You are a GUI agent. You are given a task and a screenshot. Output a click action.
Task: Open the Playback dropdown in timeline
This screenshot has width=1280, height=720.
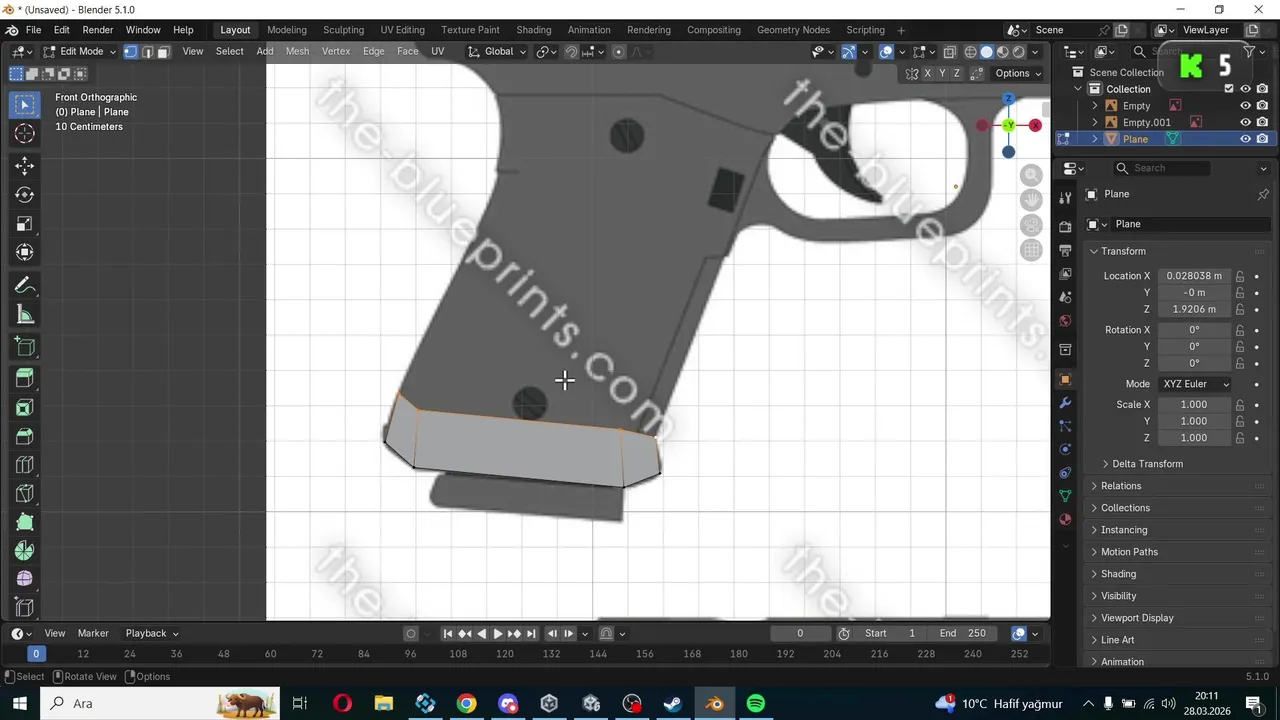pyautogui.click(x=152, y=633)
